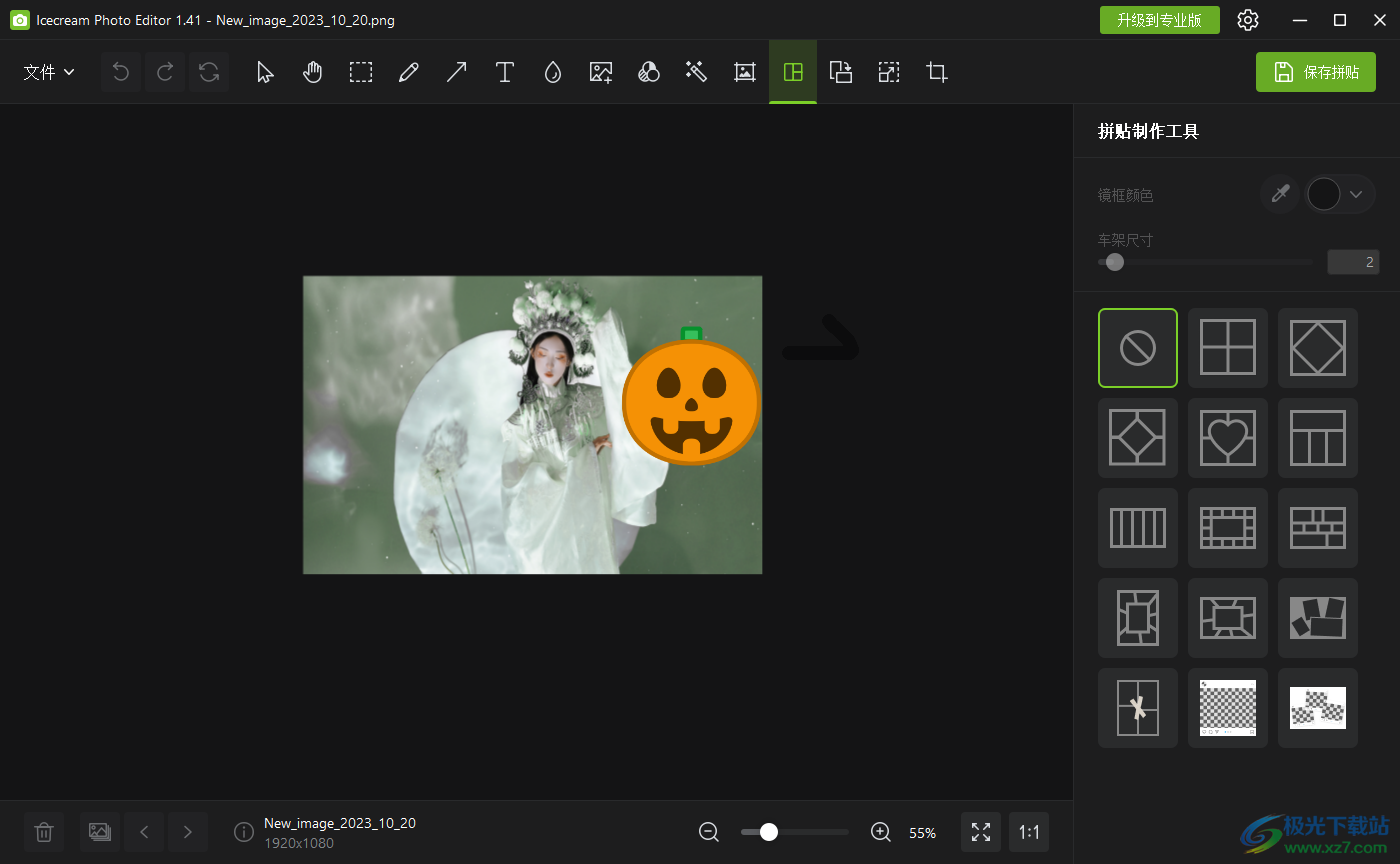Screen dimensions: 1400x864
Task: Open the rotate image tool
Action: coord(841,72)
